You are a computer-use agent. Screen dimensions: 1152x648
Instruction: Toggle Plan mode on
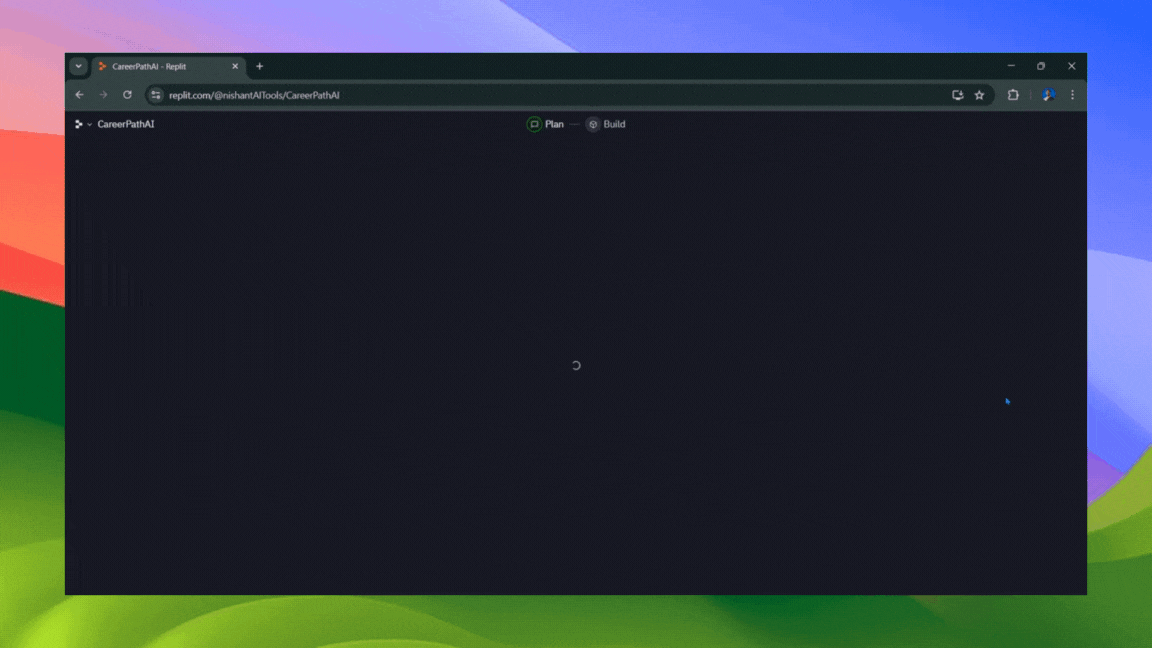[546, 124]
